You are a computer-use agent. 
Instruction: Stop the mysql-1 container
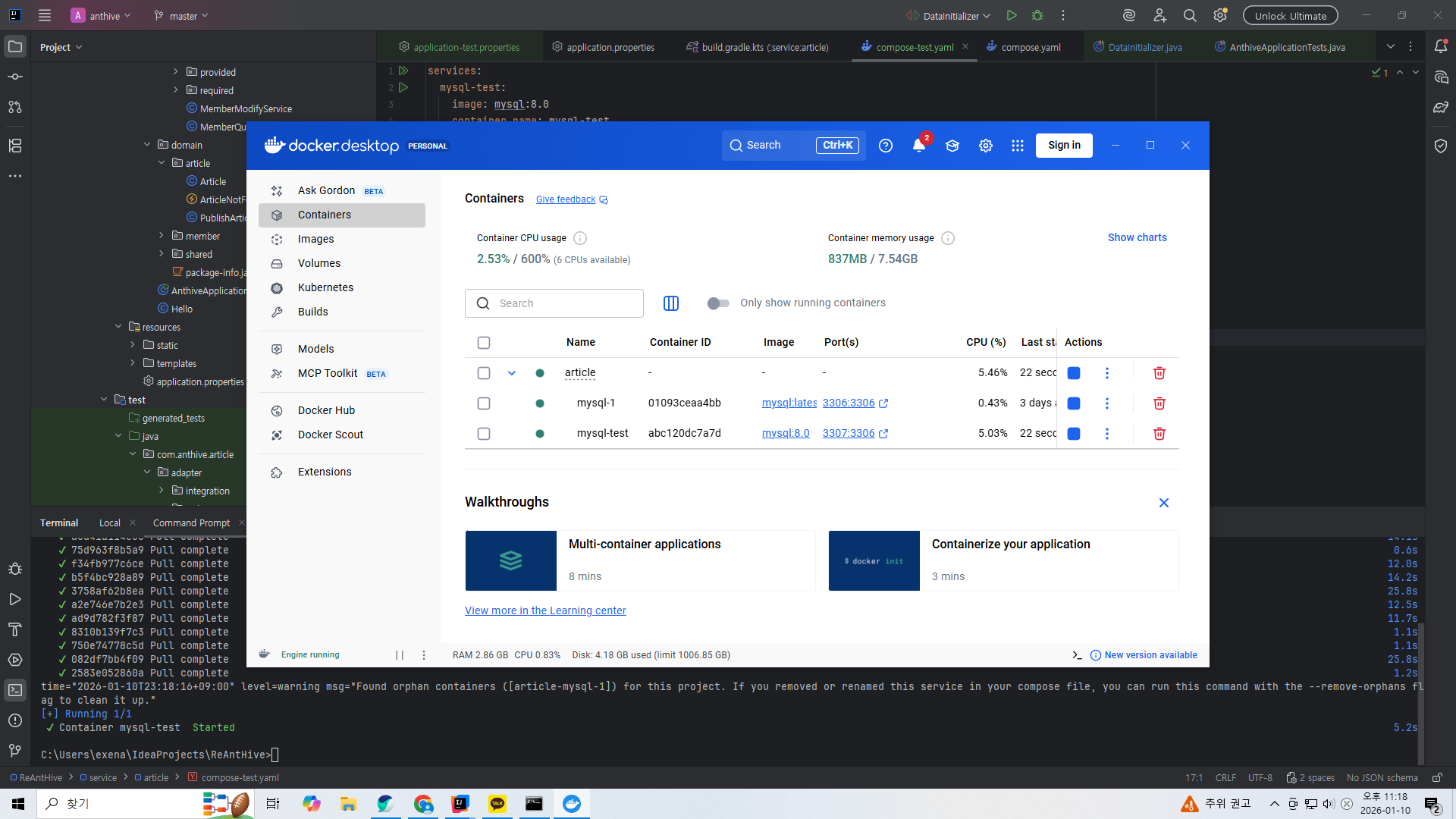point(1073,403)
